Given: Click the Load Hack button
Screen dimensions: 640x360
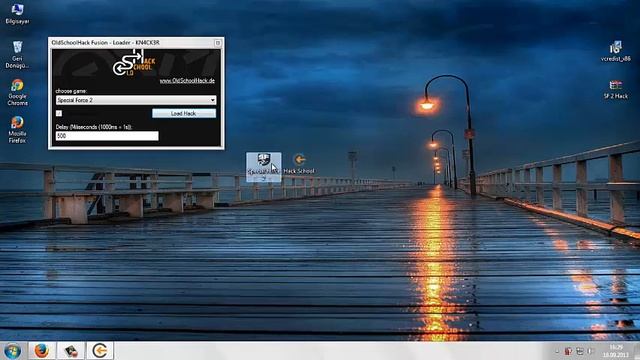Looking at the screenshot, I should pyautogui.click(x=184, y=113).
